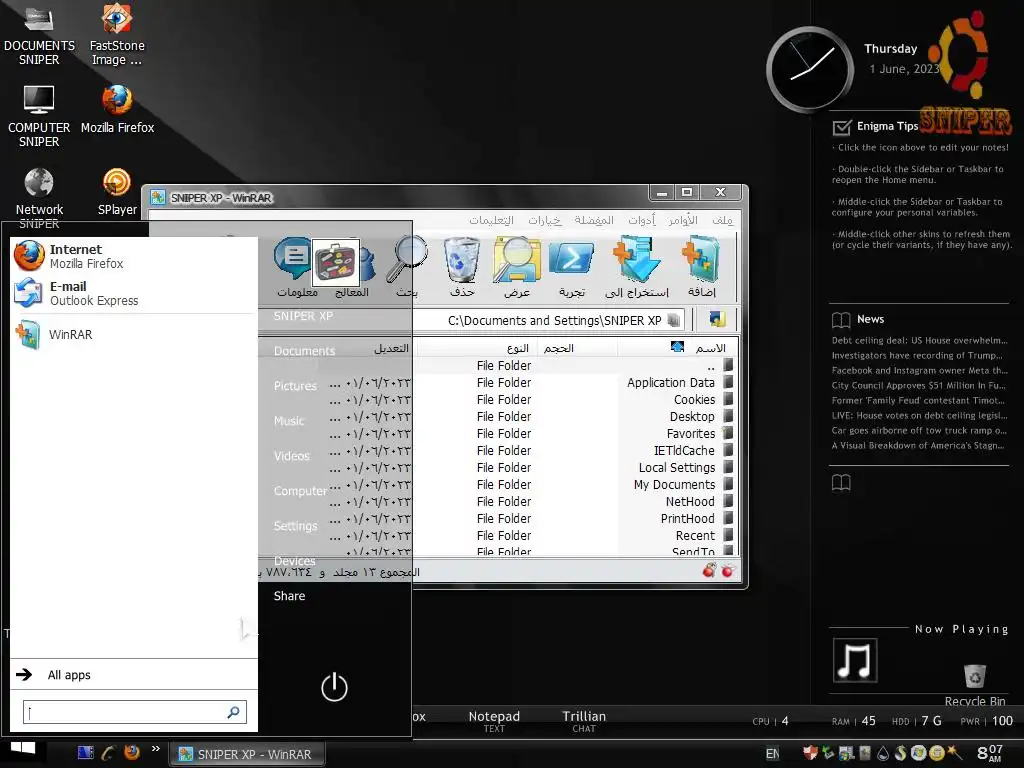Click the Windows Start button on taskbar
The height and width of the screenshot is (768, 1024).
coord(23,750)
